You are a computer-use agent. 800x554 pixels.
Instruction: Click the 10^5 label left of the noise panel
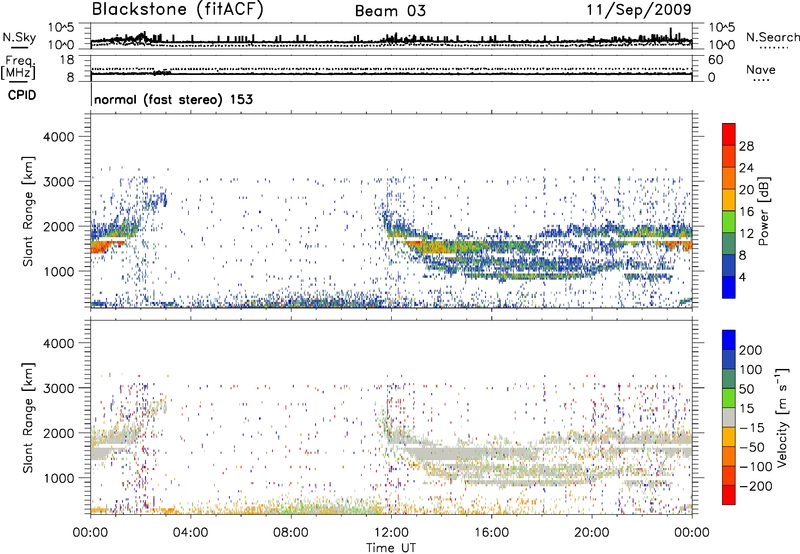pyautogui.click(x=61, y=27)
